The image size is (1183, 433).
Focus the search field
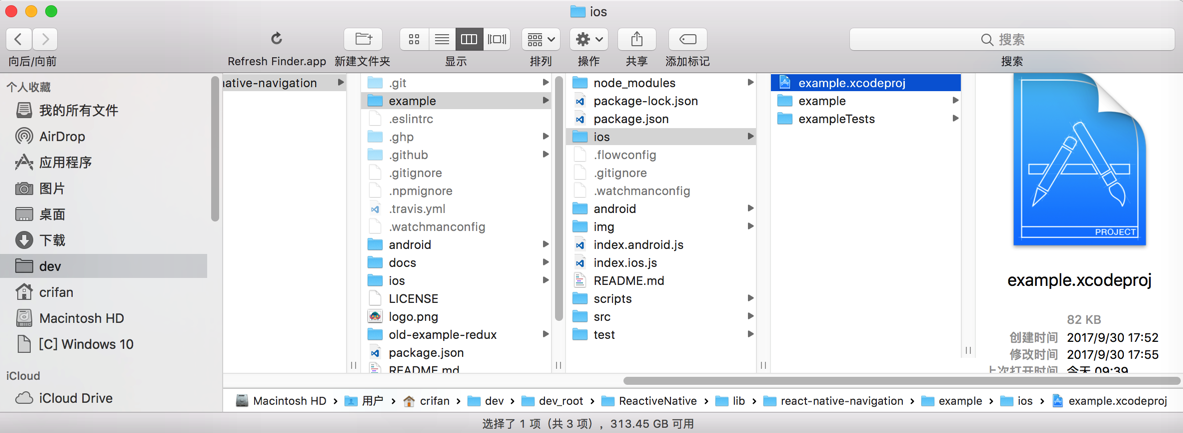point(1012,39)
